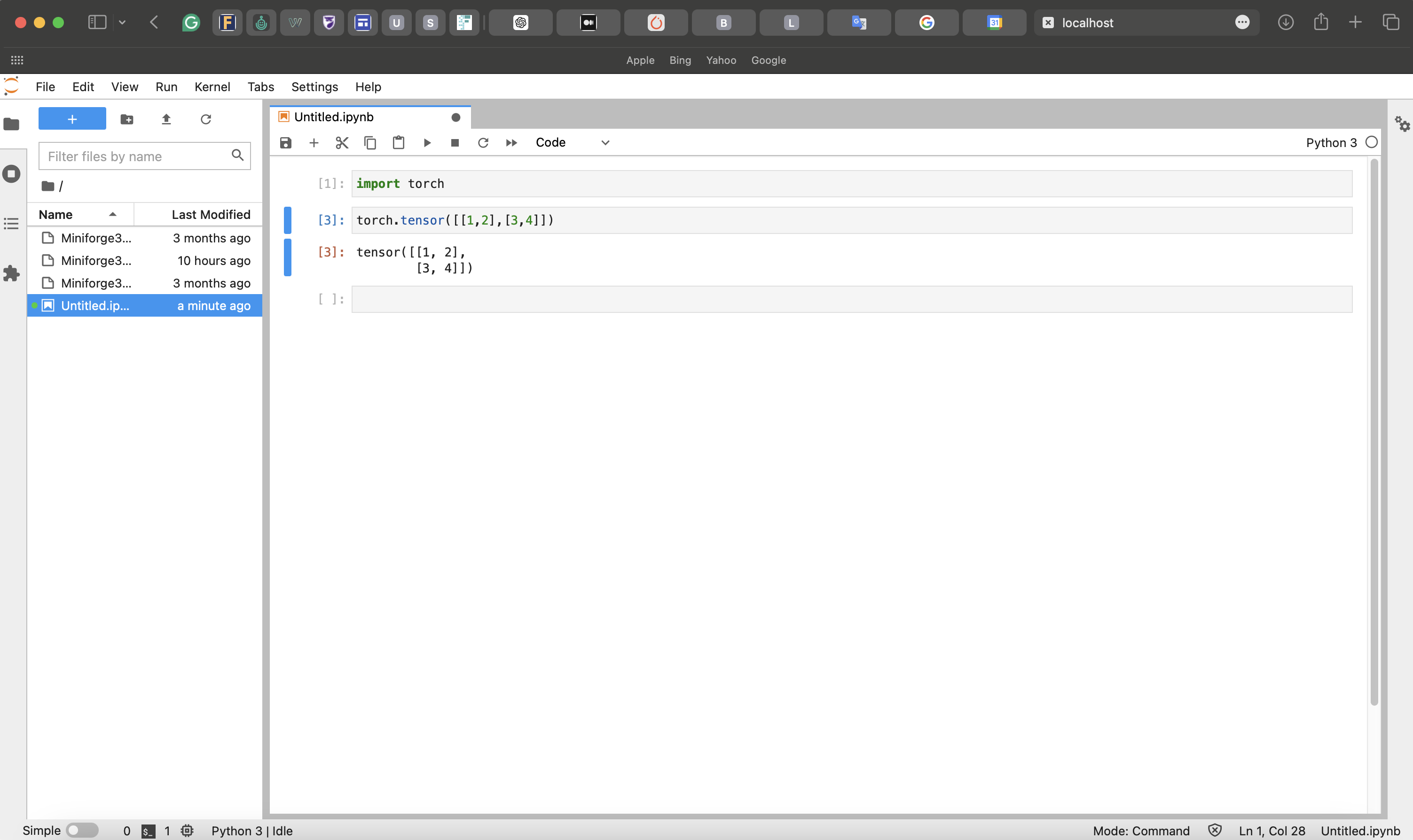Viewport: 1413px width, 840px height.
Task: Run the selected cell with the play button
Action: [x=427, y=143]
